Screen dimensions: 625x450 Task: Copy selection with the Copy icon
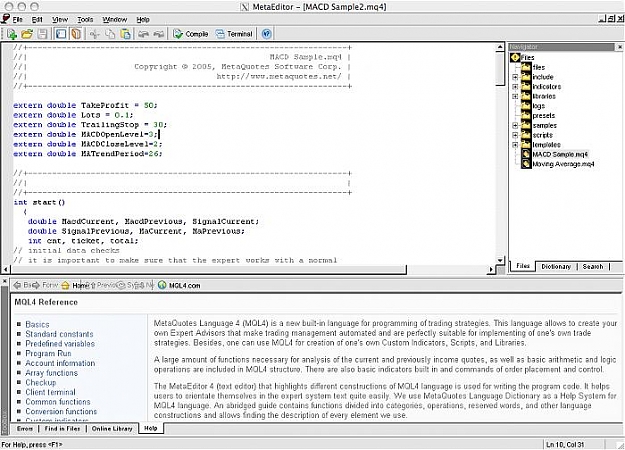[110, 34]
